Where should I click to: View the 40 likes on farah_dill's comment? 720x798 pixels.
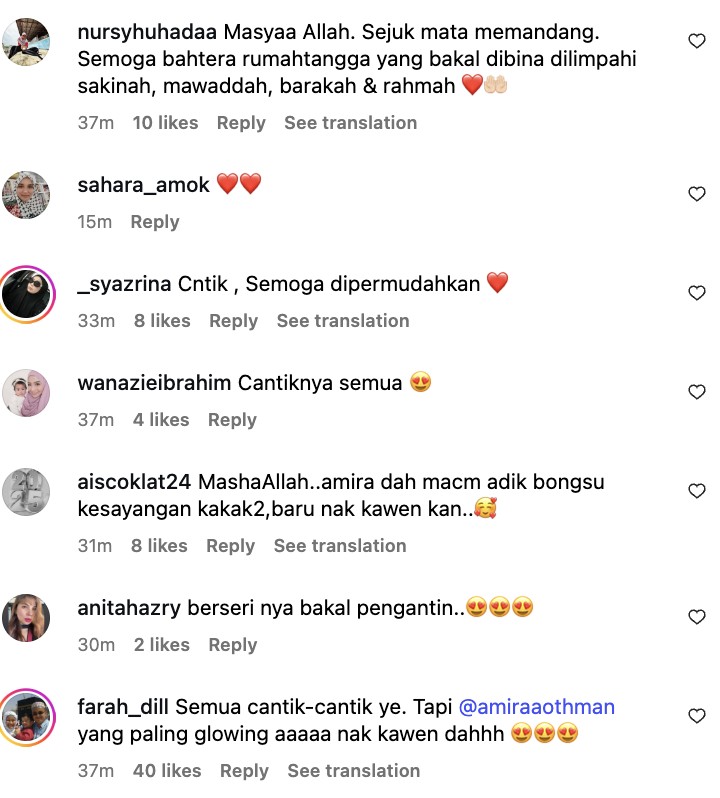tap(167, 771)
